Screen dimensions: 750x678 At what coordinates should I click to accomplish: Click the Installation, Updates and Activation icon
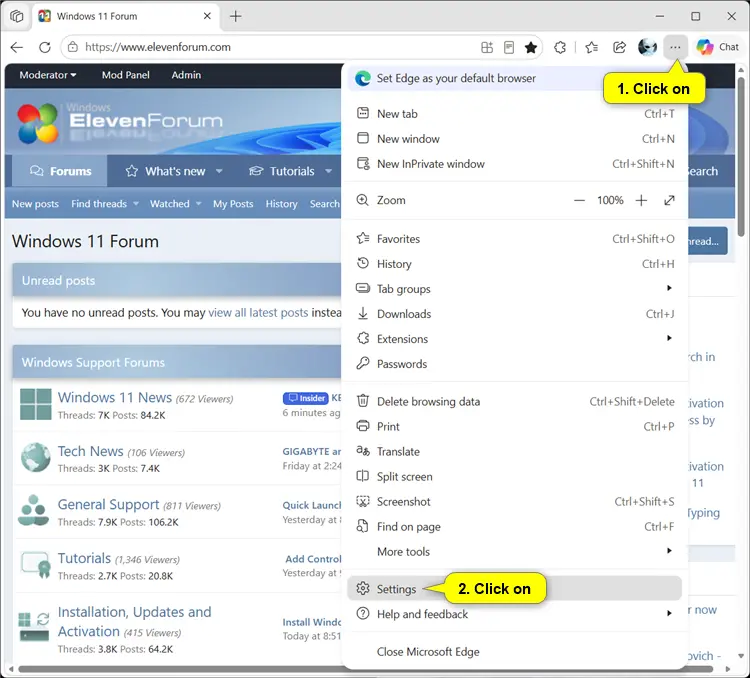[33, 626]
